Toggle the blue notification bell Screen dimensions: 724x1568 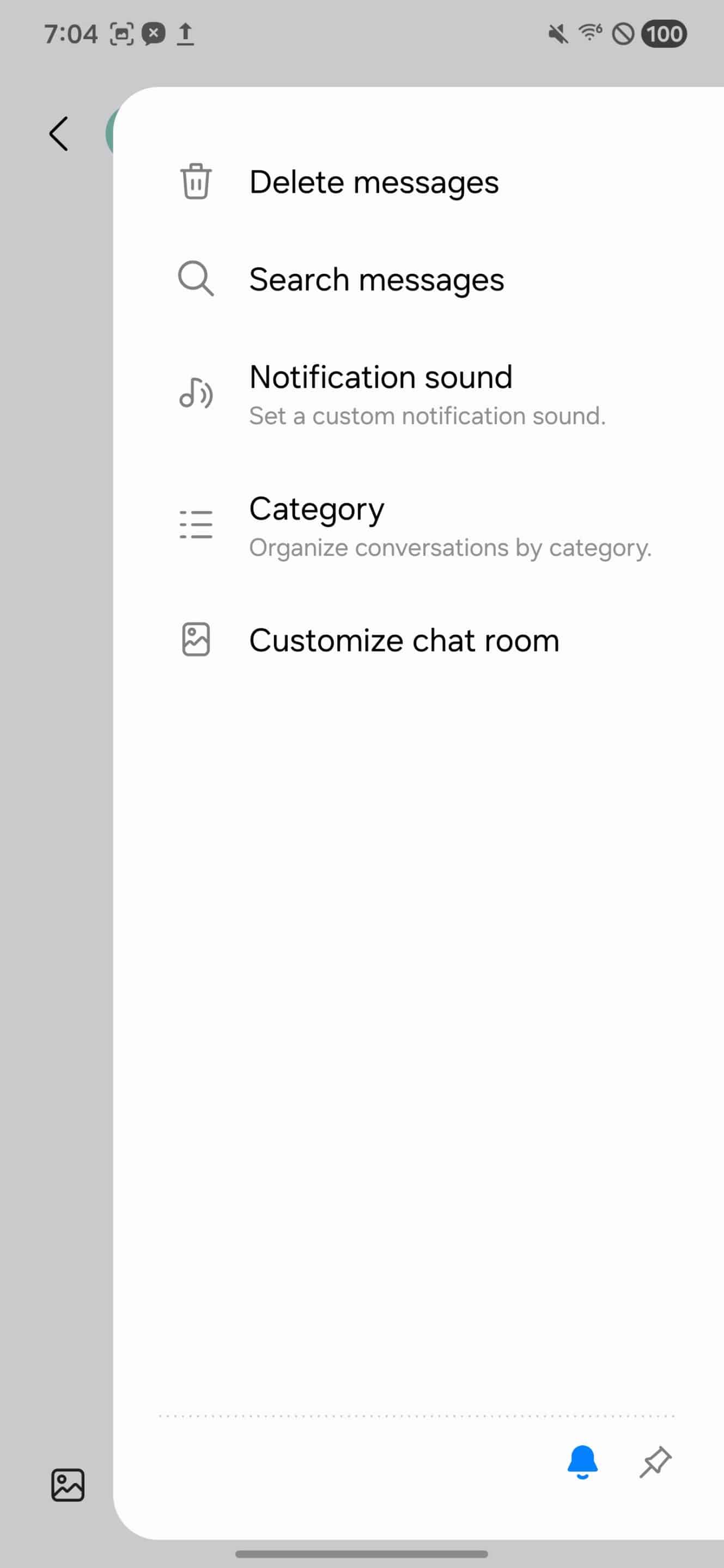(582, 1461)
